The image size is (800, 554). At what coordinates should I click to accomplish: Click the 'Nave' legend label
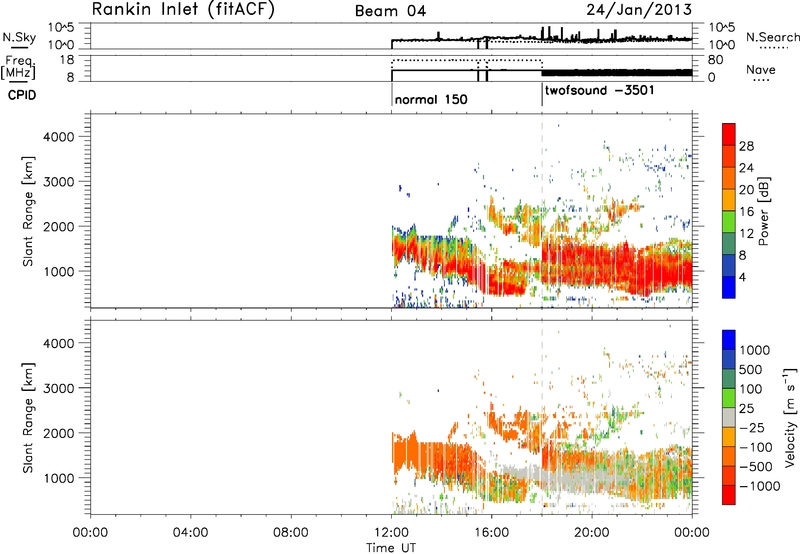tap(761, 69)
